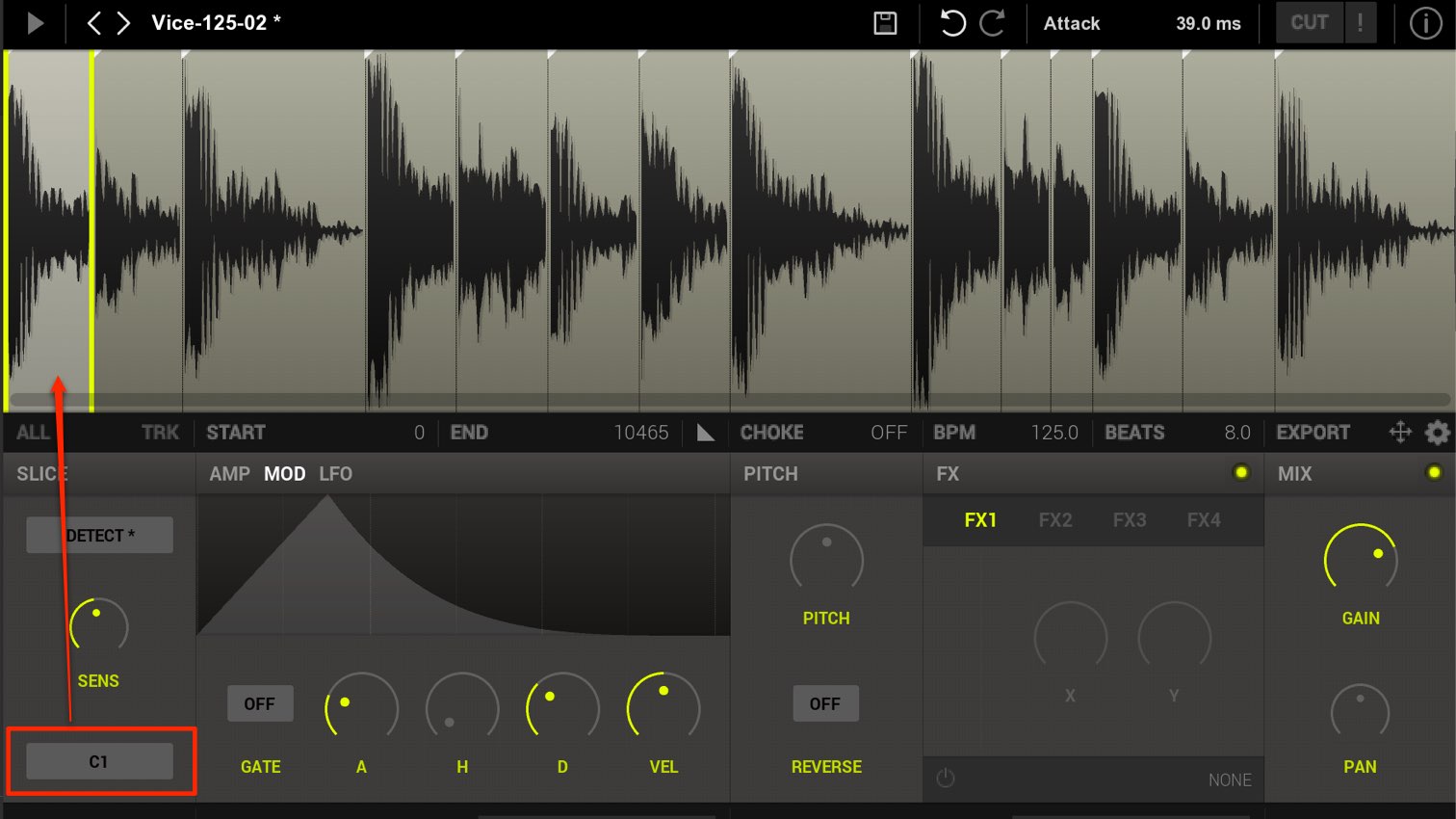
Task: Go to previous preset arrow
Action: click(93, 23)
